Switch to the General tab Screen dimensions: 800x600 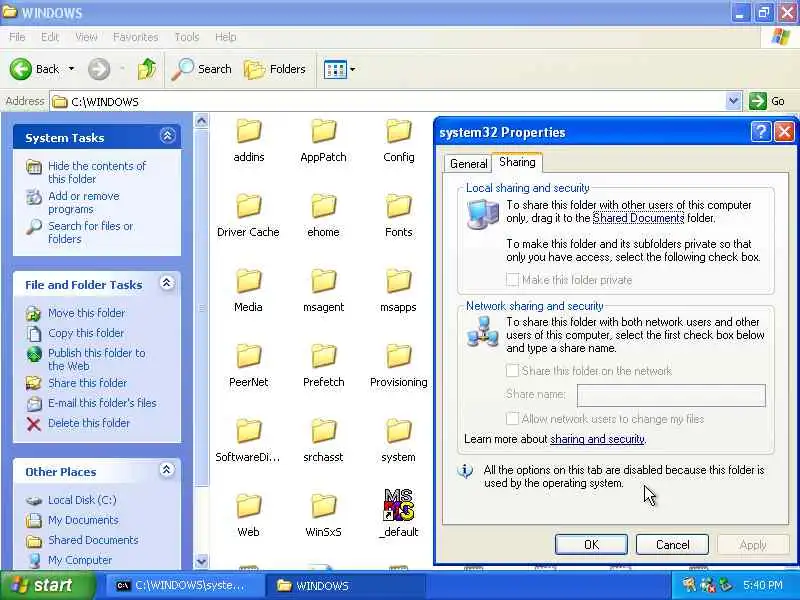468,163
